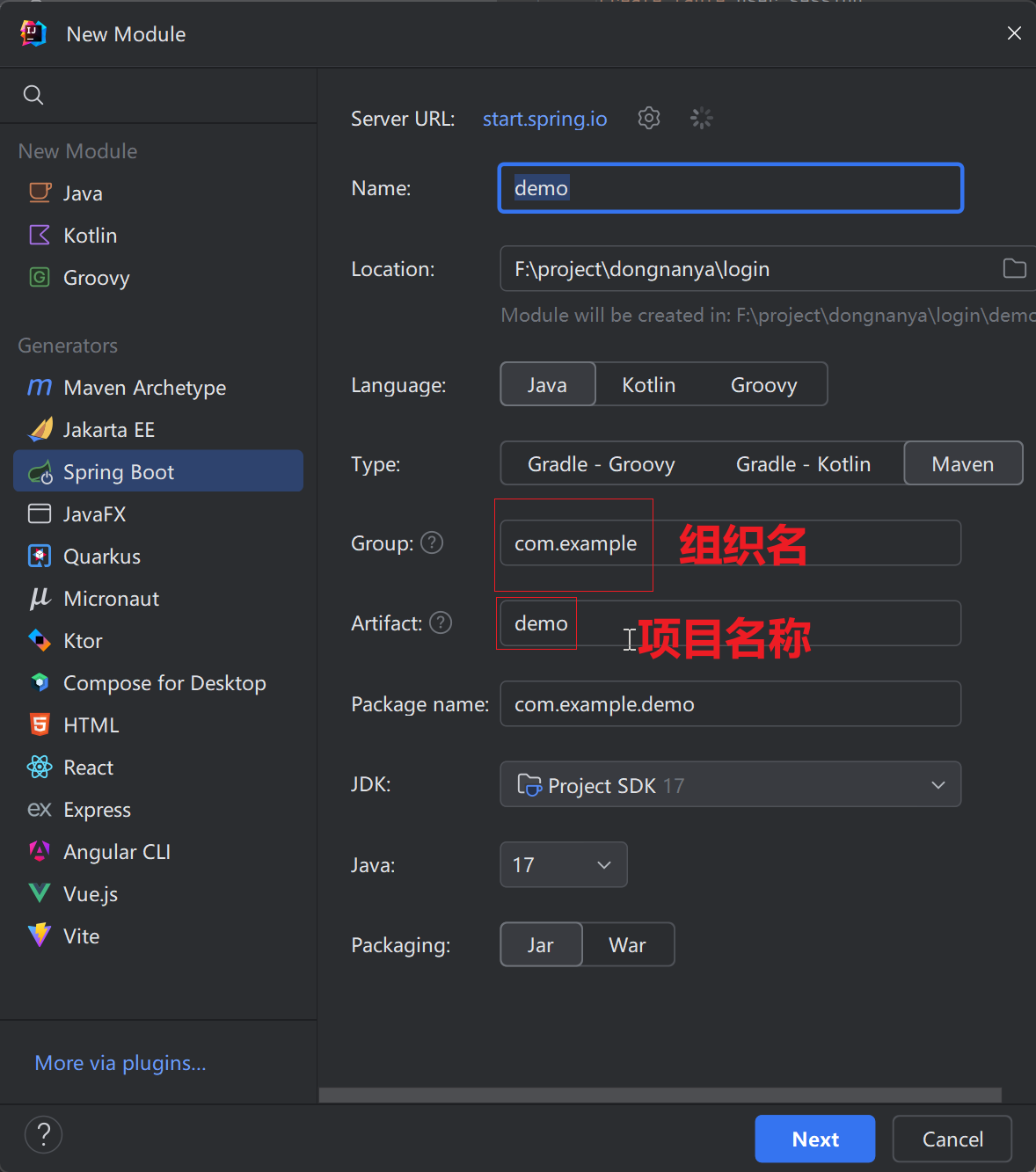Open dialog help question mark
This screenshot has height=1172, width=1036.
tap(43, 1134)
